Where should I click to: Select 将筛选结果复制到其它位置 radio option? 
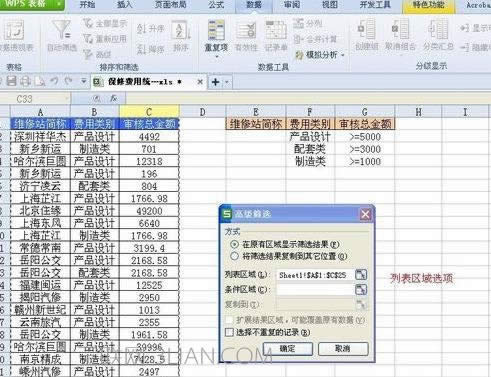[x=234, y=256]
